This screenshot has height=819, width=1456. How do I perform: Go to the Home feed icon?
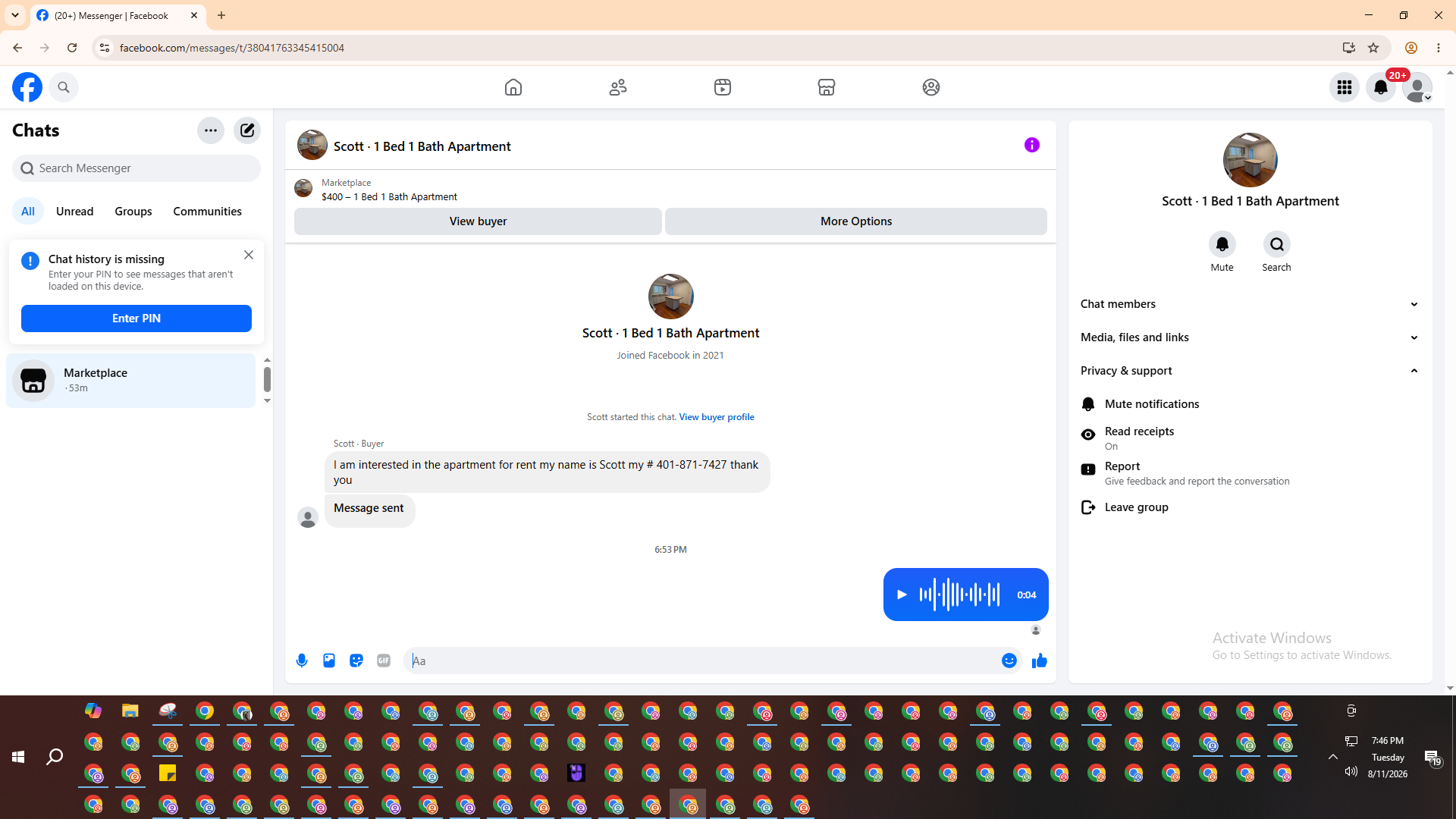click(513, 87)
